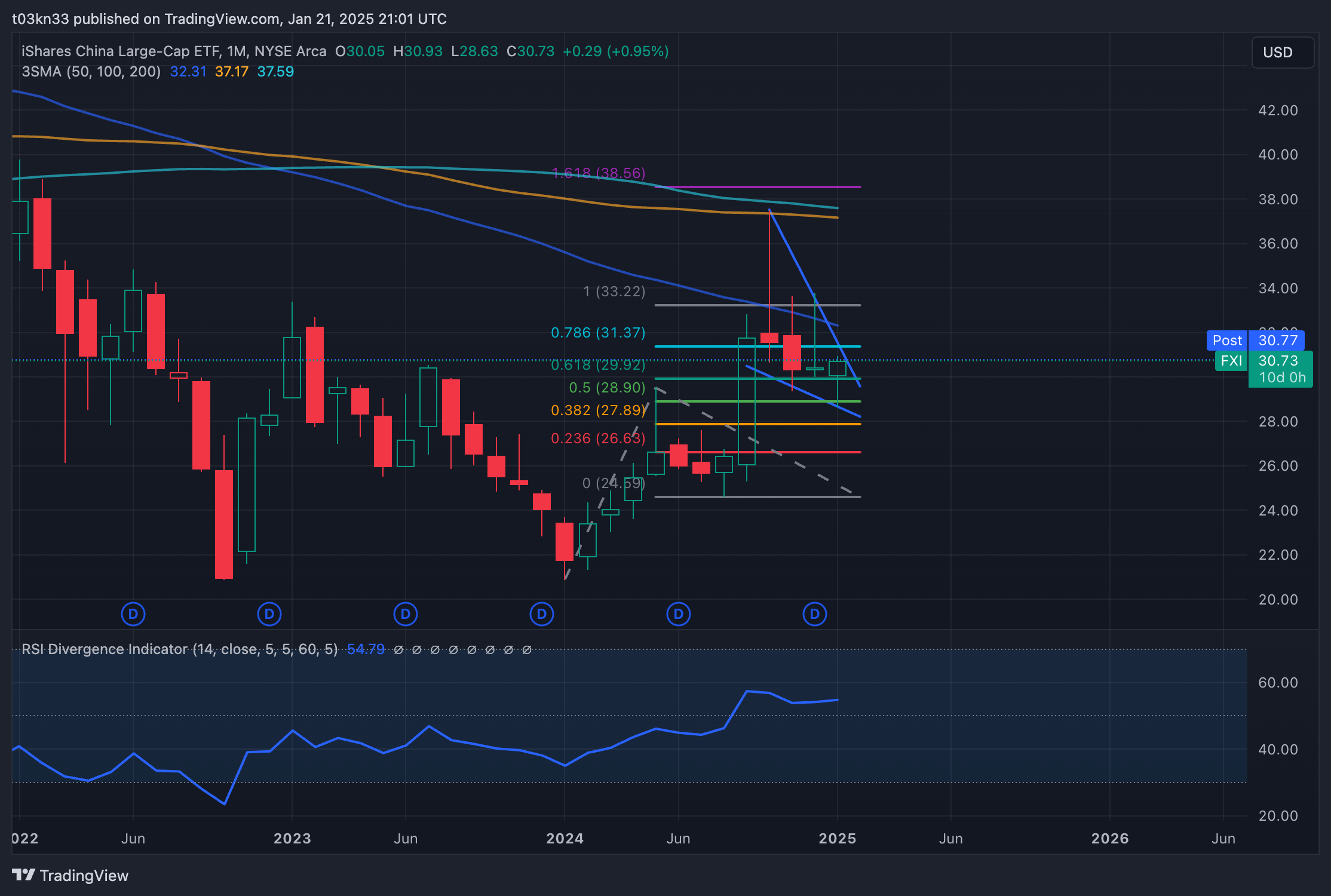1331x896 pixels.
Task: Click the 36.00 price axis label
Action: coord(1278,244)
